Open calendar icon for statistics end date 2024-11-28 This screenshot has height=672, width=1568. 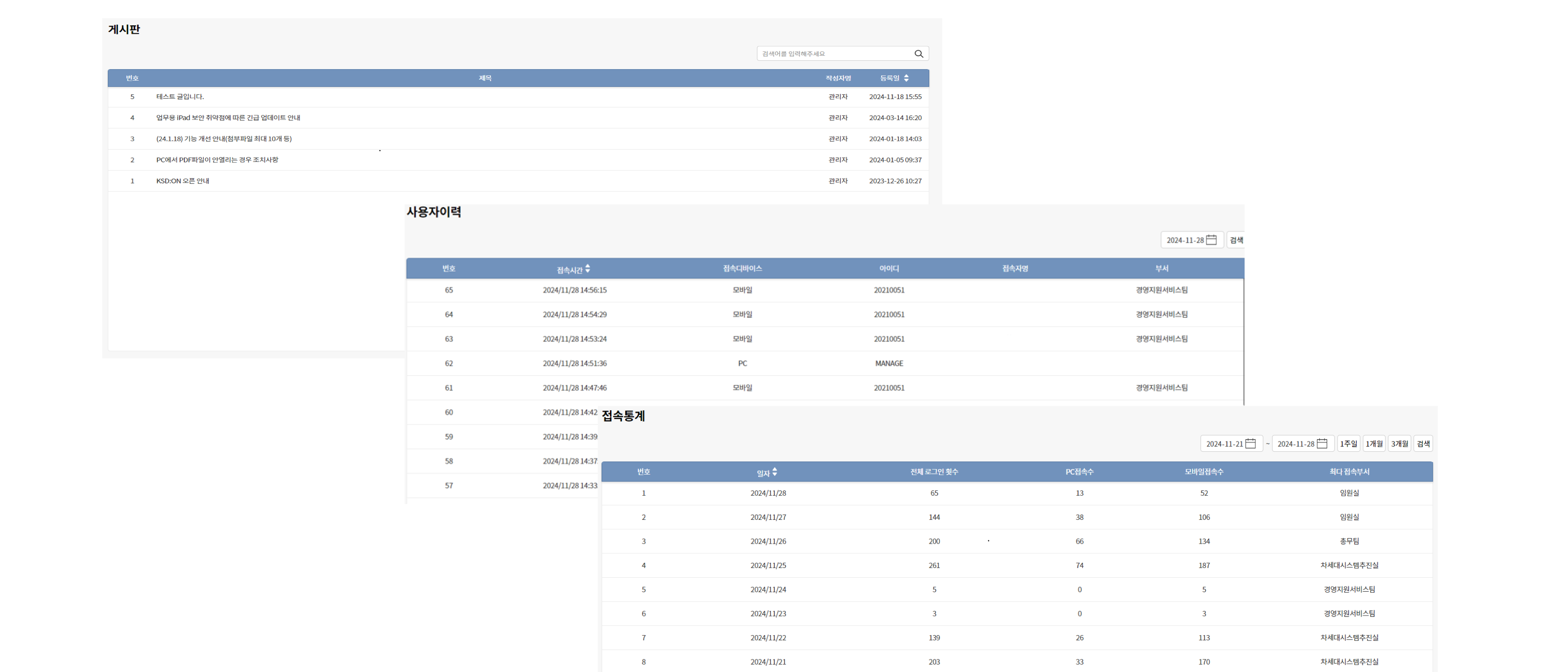1322,444
